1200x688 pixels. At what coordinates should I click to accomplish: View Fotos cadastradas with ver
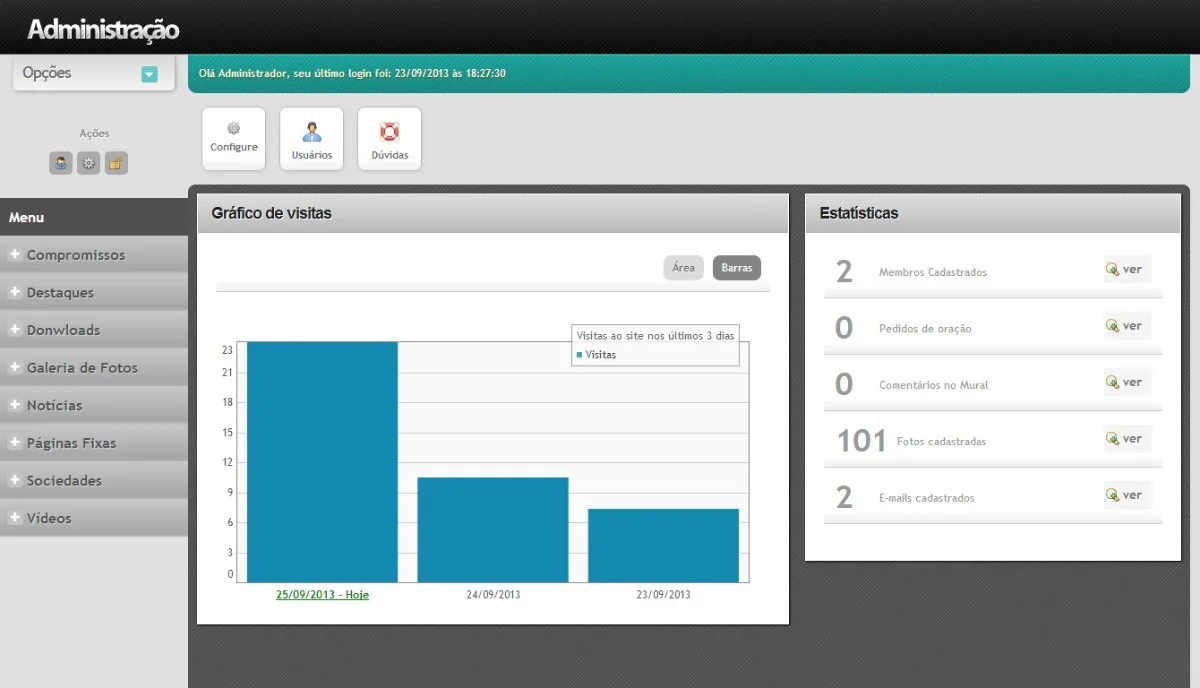pos(1127,438)
